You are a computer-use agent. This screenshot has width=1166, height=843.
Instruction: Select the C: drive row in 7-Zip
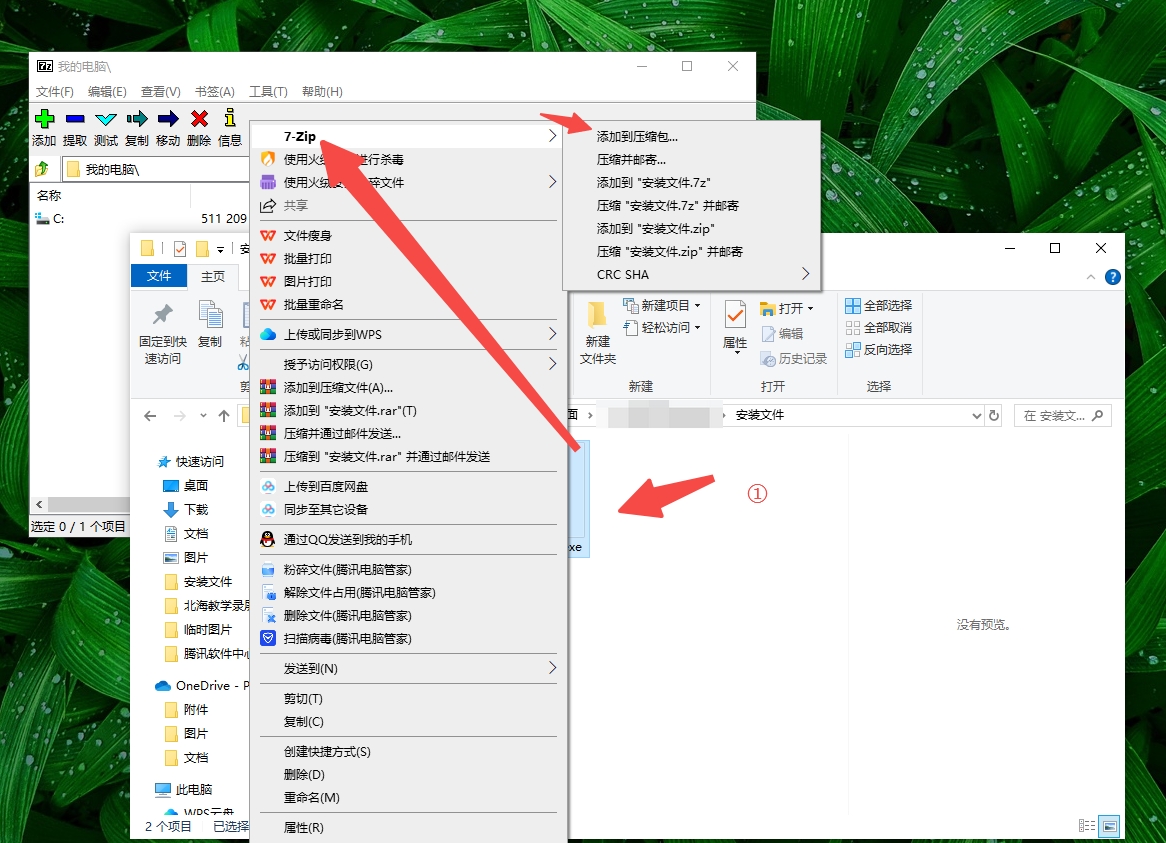(141, 219)
